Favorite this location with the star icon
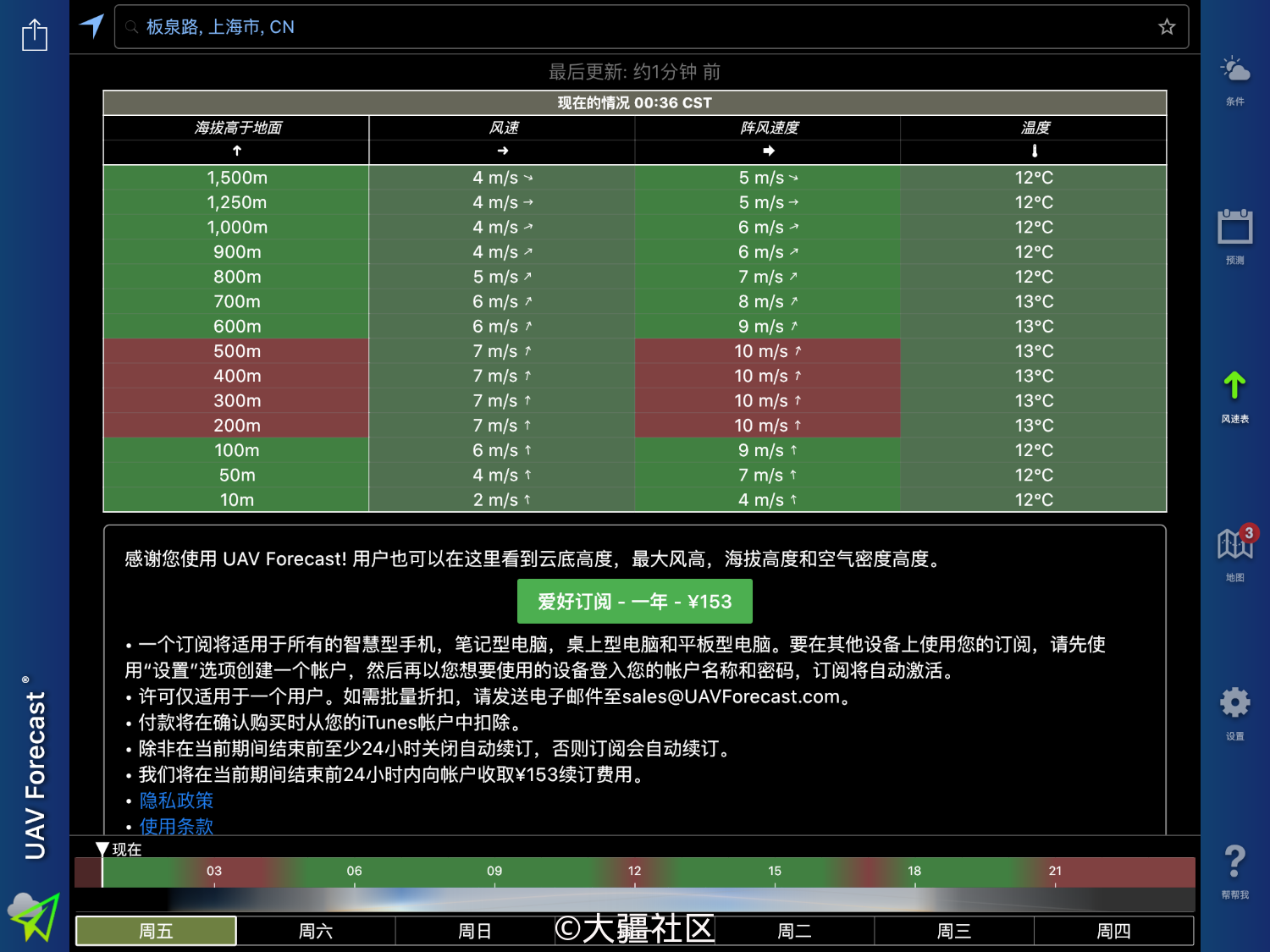Screen dimensions: 1270x952 pyautogui.click(x=1167, y=27)
